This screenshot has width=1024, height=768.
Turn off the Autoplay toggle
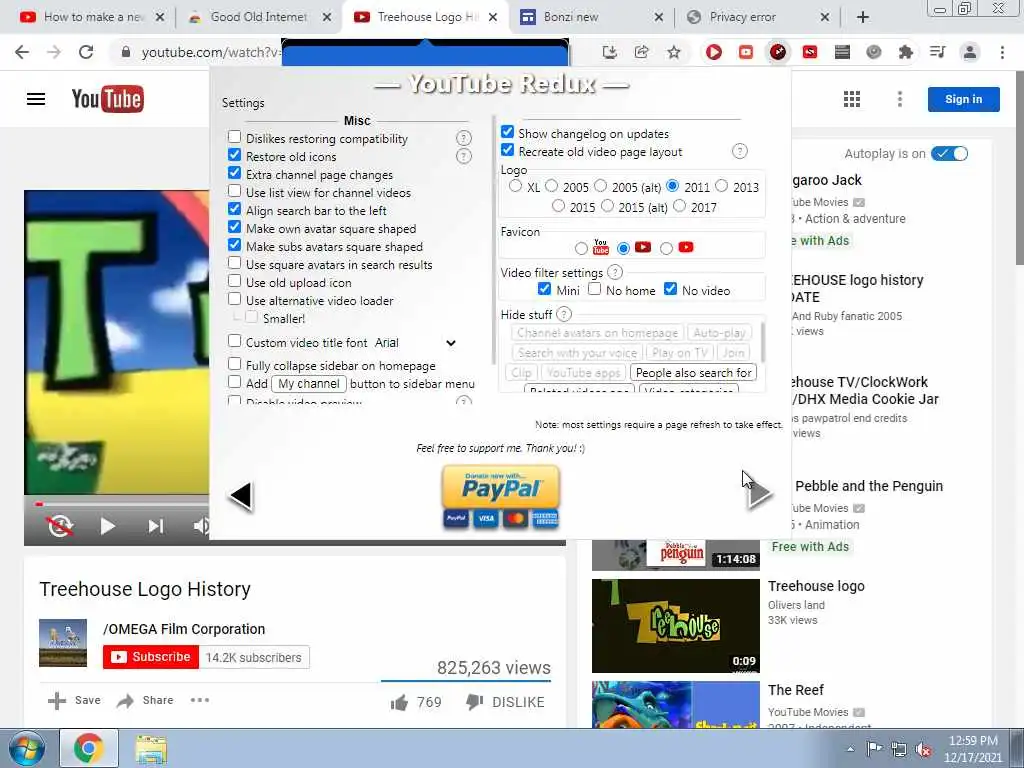(x=950, y=153)
